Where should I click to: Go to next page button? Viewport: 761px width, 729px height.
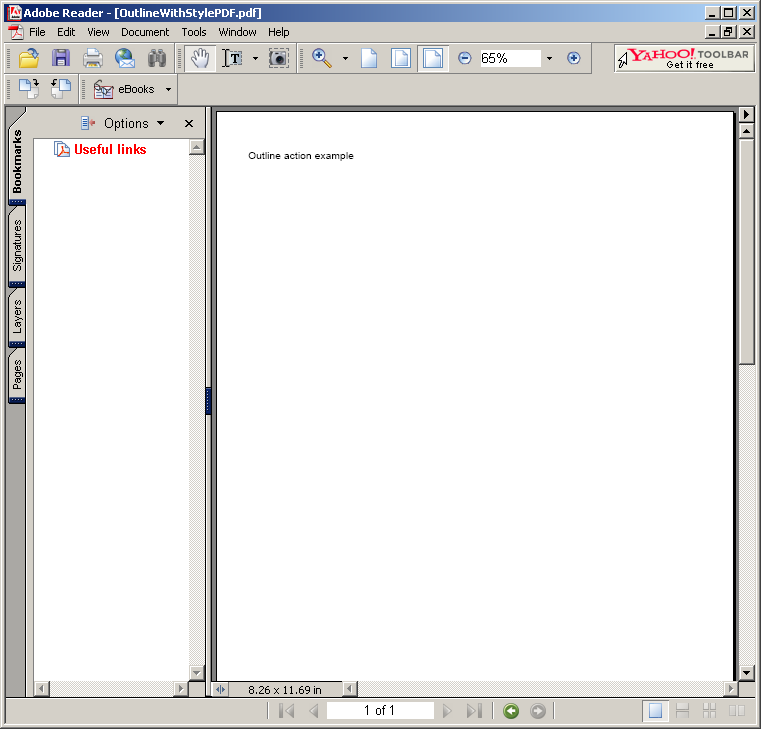(447, 711)
